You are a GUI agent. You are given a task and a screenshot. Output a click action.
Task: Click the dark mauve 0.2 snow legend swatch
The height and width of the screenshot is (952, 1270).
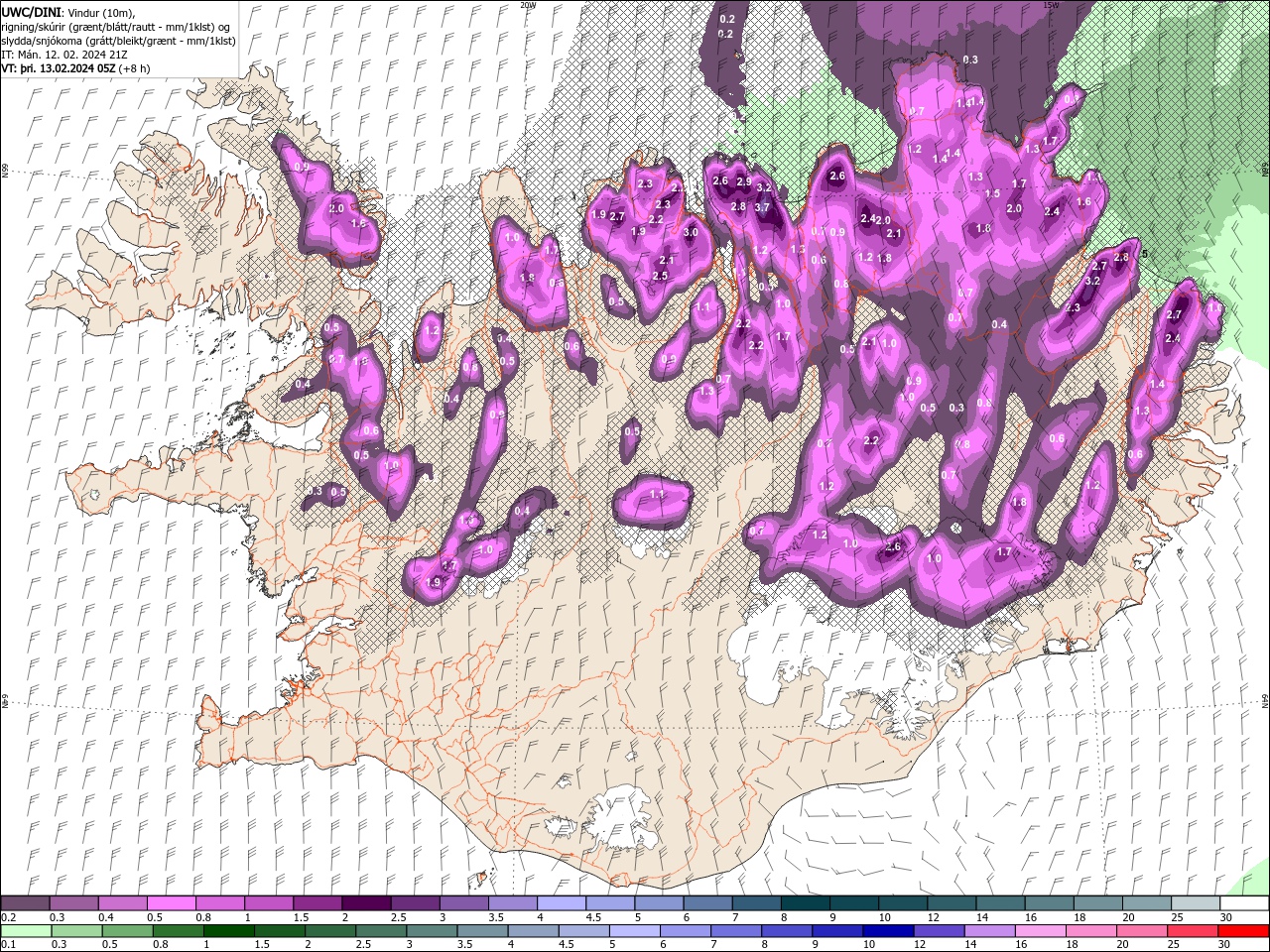click(25, 903)
